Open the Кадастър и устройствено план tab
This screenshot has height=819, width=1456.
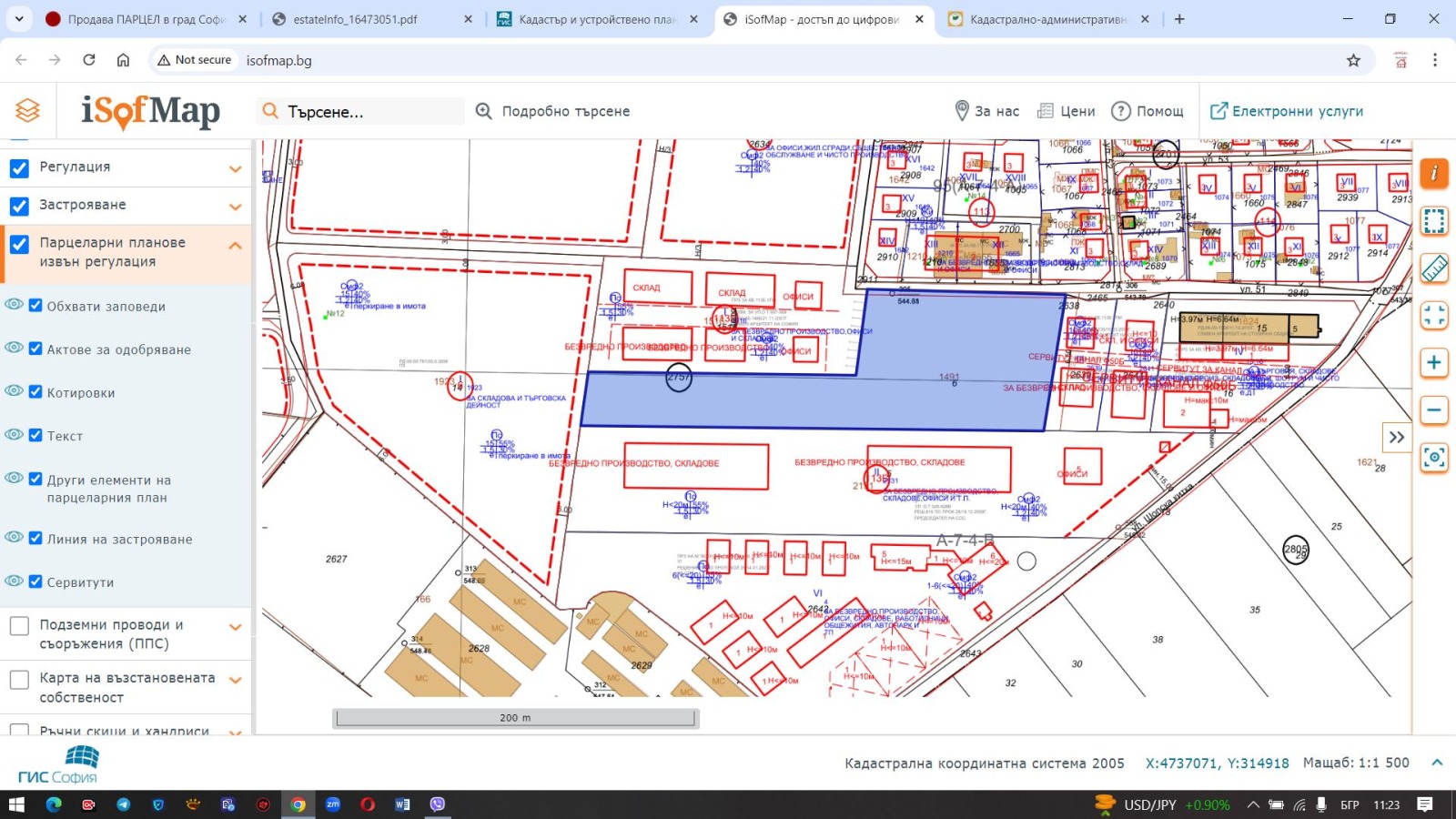pyautogui.click(x=596, y=19)
